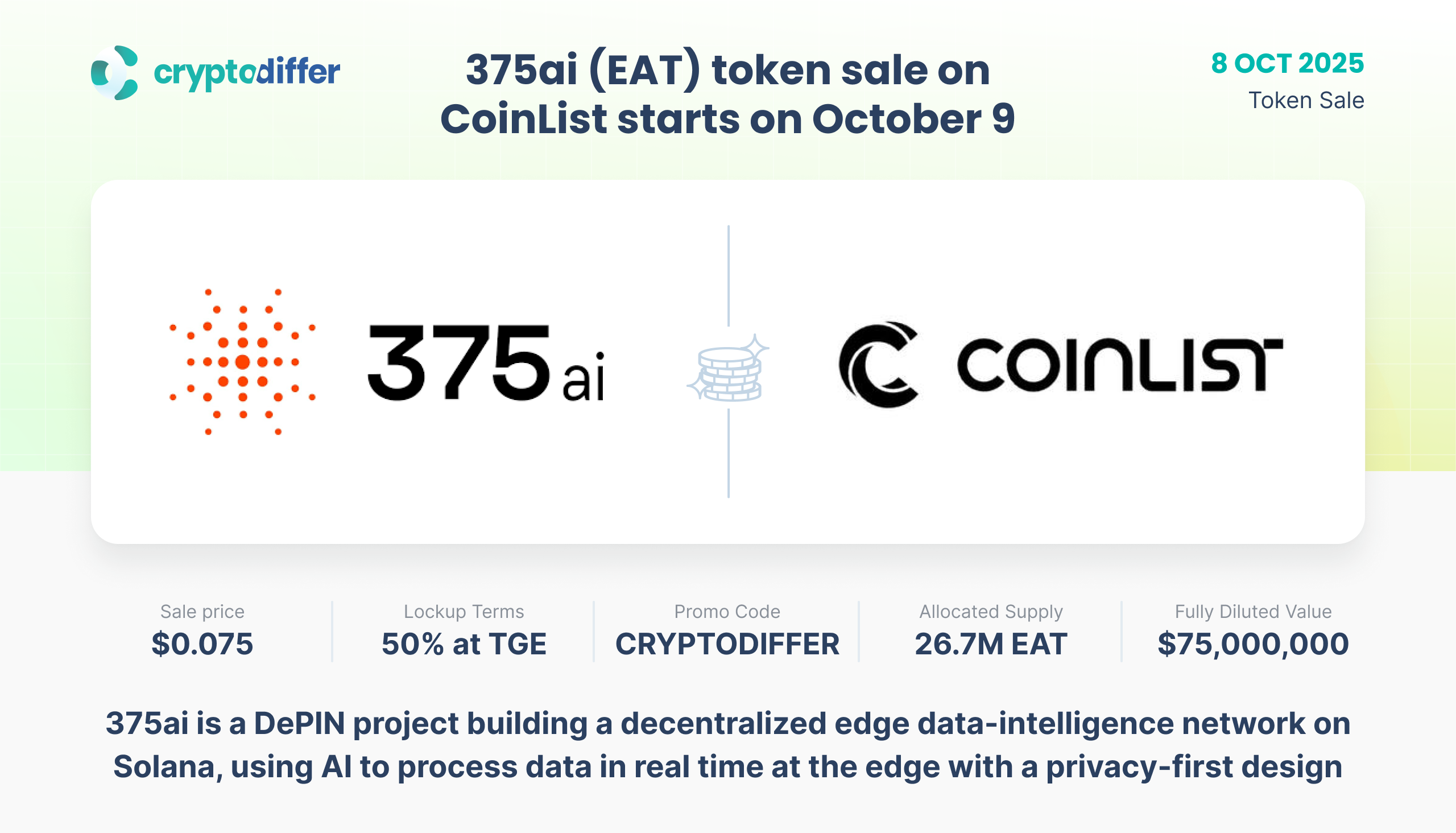Select the Token Sale label under the date
This screenshot has width=1456, height=833.
tap(1306, 101)
